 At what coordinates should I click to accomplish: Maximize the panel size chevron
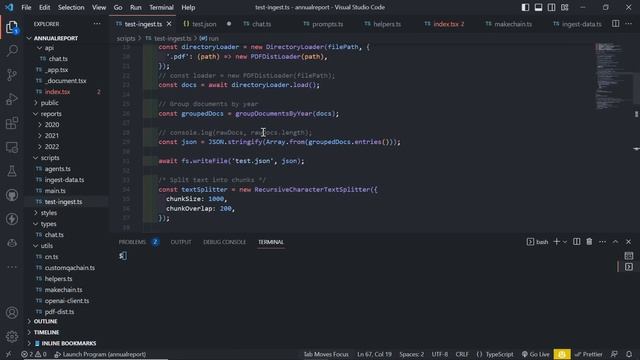615,242
